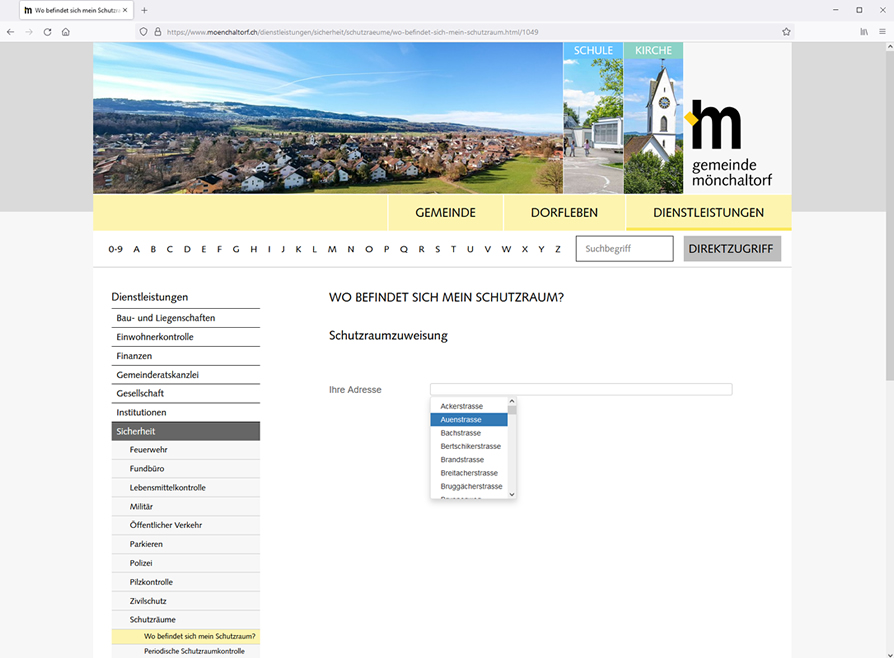Image resolution: width=894 pixels, height=658 pixels.
Task: Open tracking protection shield icon
Action: (144, 32)
